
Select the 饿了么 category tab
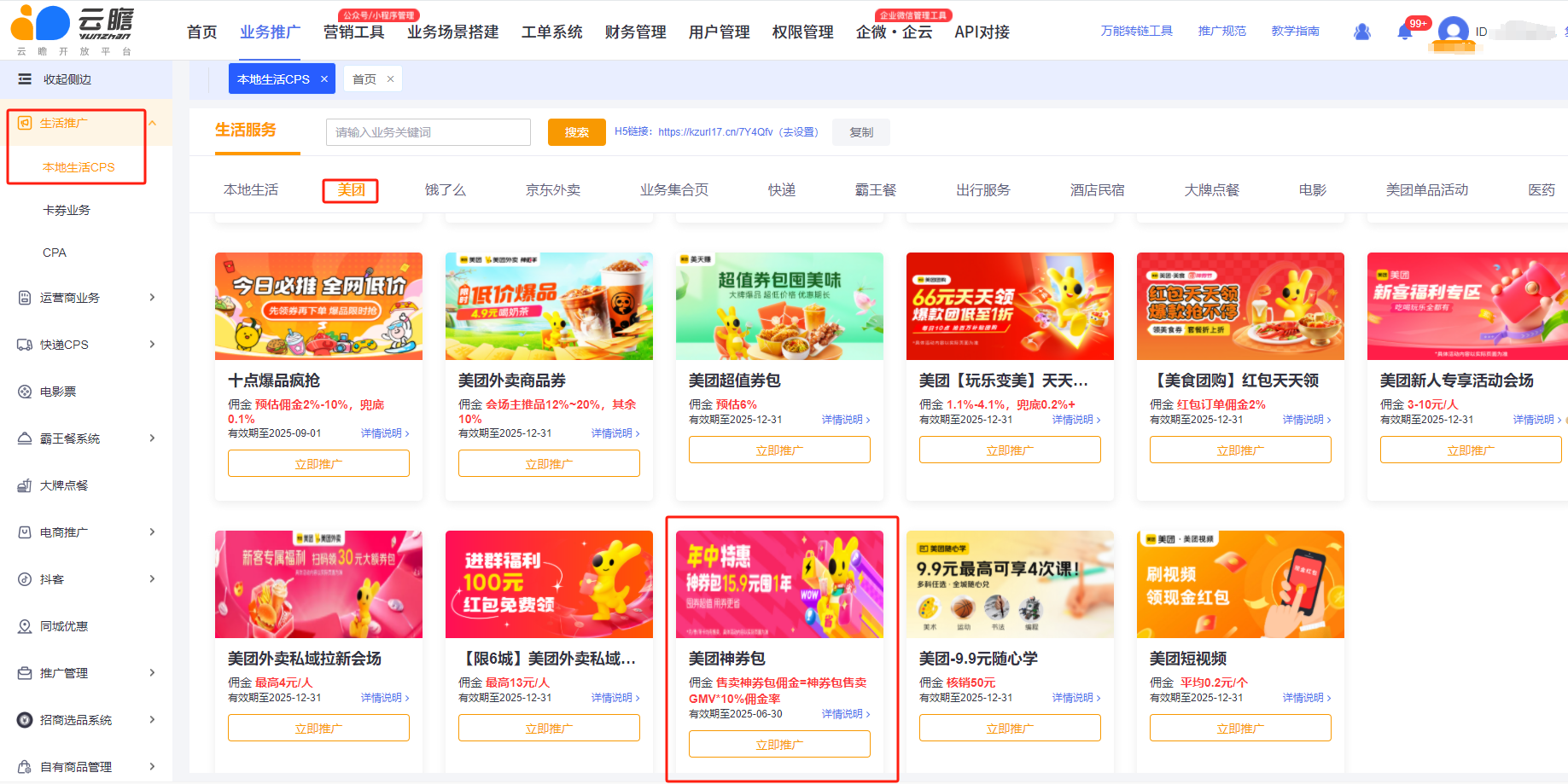point(446,190)
